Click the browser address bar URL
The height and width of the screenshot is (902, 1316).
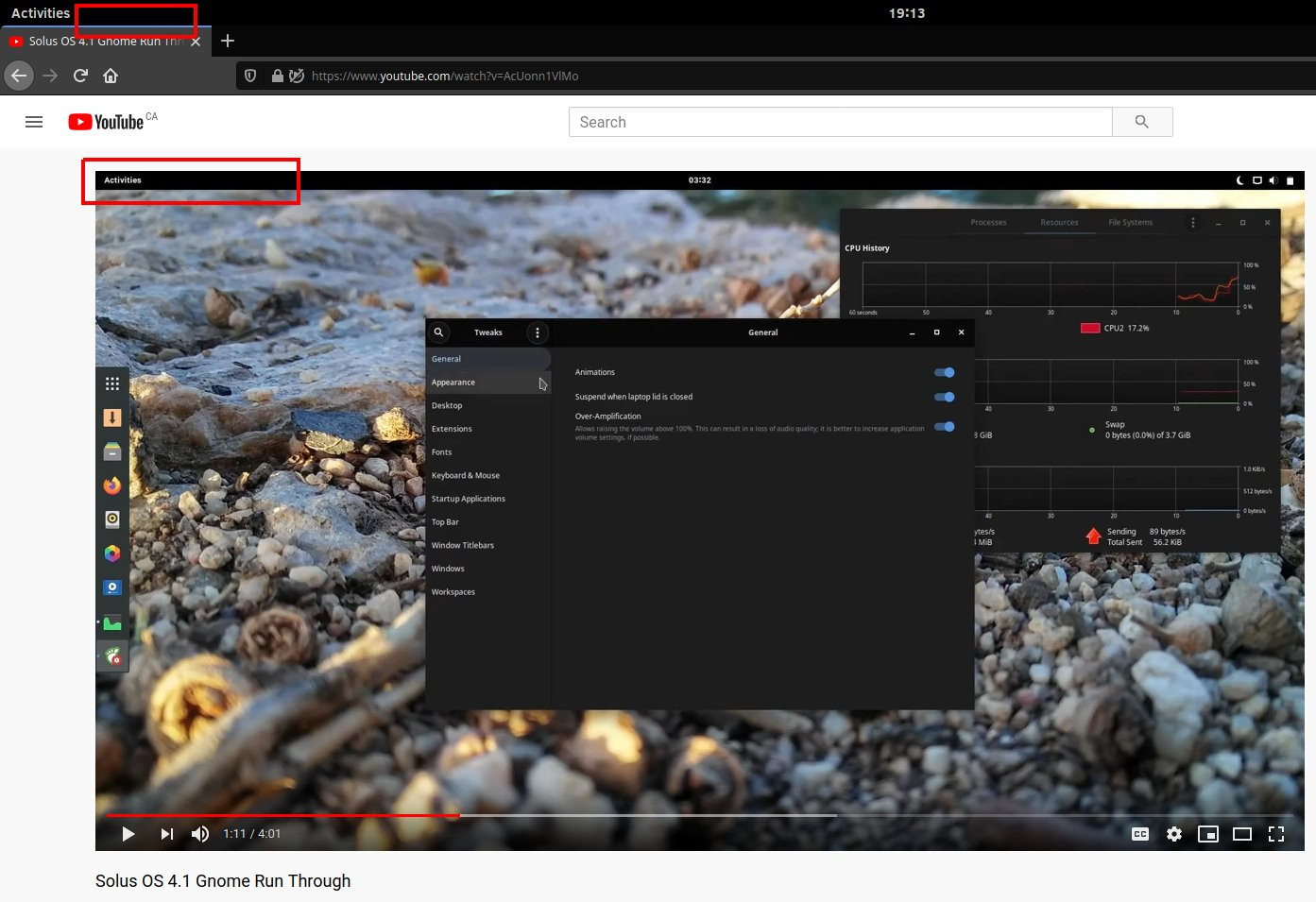pos(444,76)
